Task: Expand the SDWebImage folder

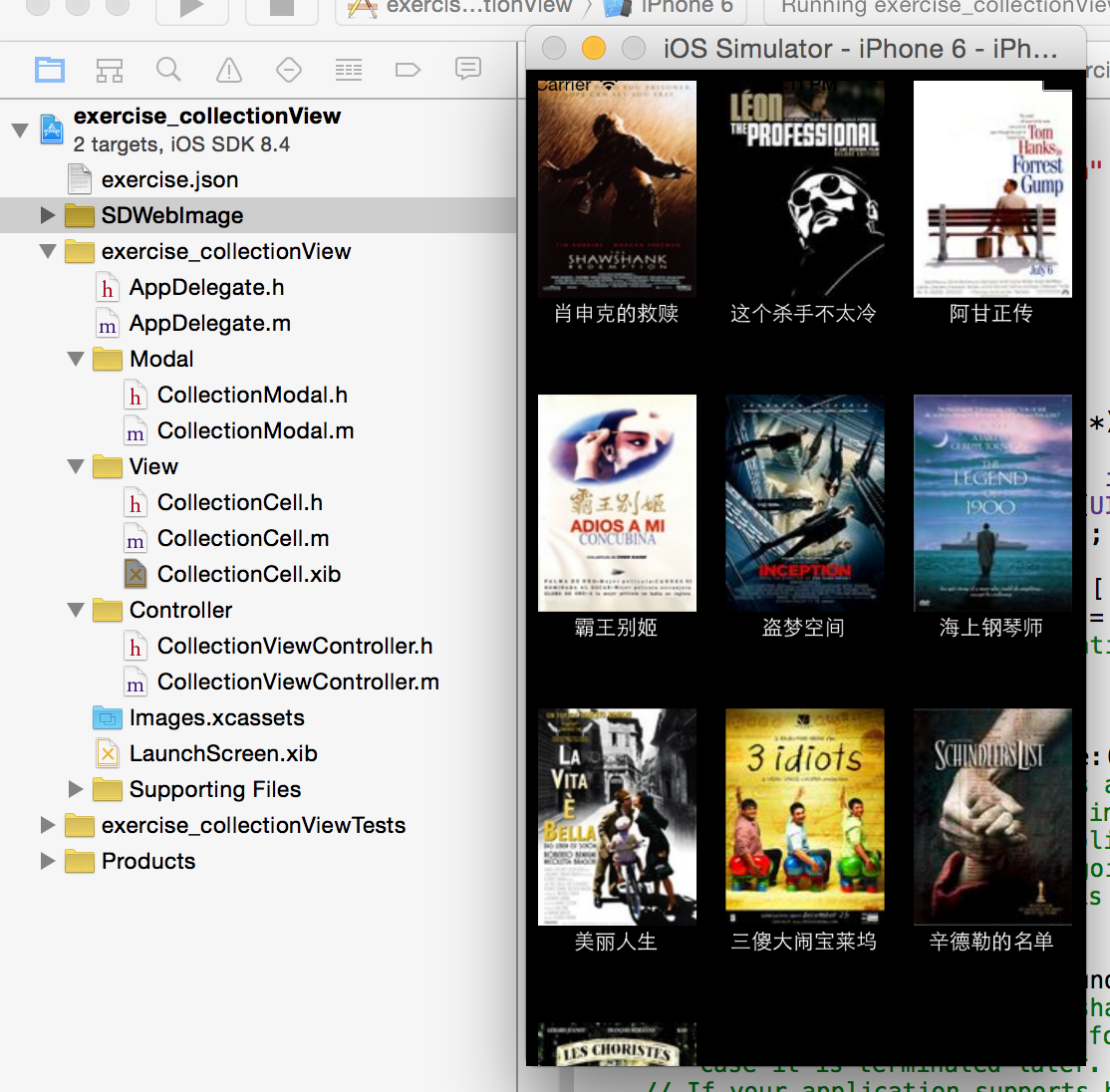Action: [47, 215]
